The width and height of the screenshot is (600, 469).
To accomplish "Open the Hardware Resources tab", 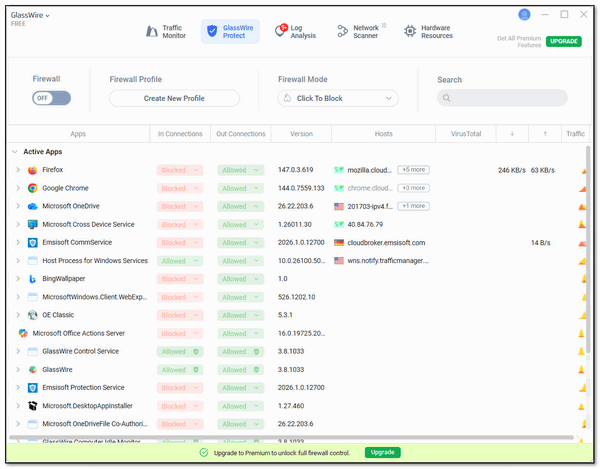I will (429, 31).
